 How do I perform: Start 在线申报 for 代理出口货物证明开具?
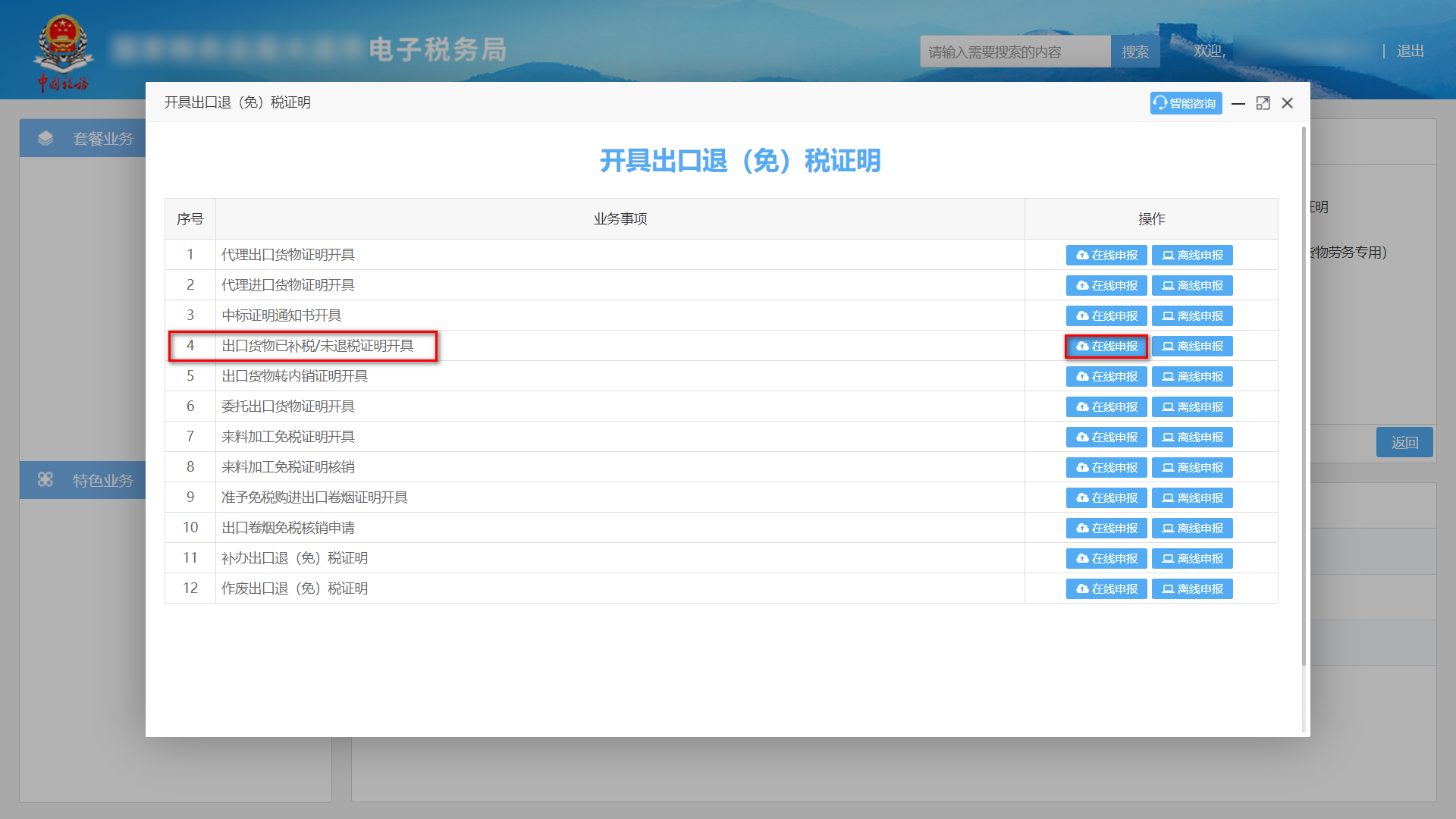1106,255
